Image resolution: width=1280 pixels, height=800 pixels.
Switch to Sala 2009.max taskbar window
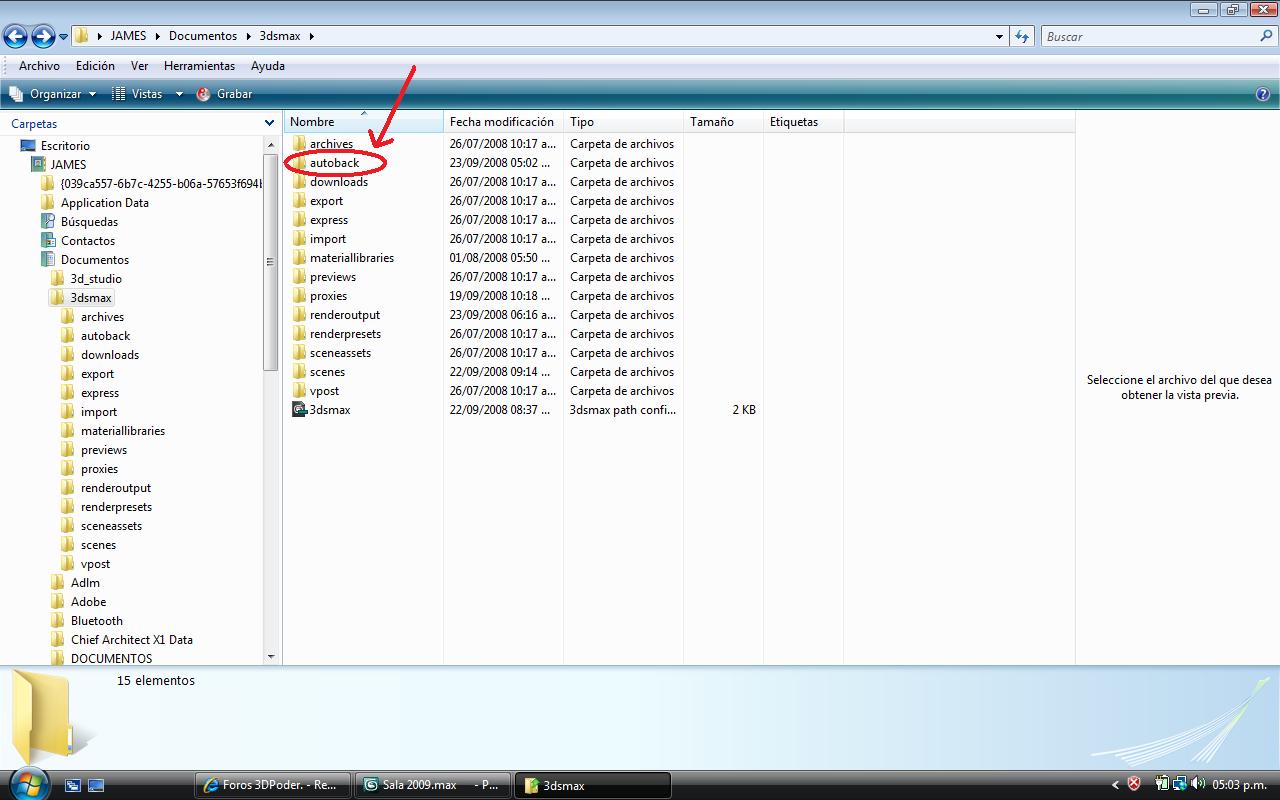(432, 785)
